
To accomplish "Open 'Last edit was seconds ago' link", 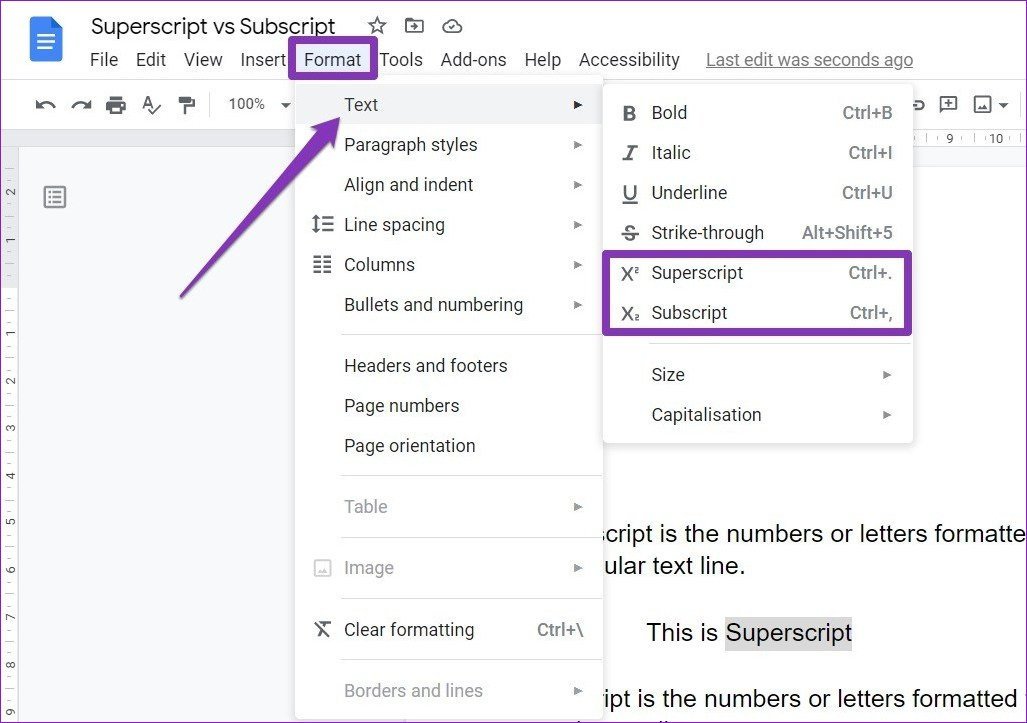I will (x=809, y=60).
